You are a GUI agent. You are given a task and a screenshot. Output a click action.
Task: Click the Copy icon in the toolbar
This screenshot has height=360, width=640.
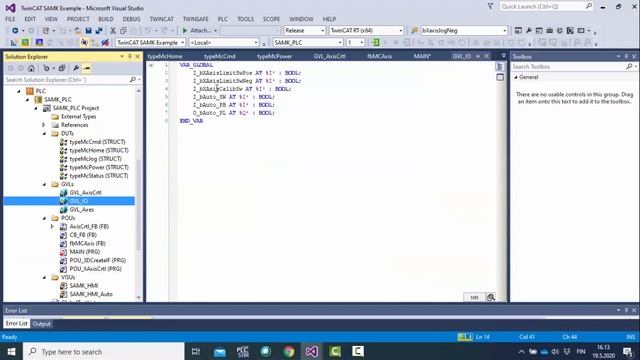[x=123, y=31]
